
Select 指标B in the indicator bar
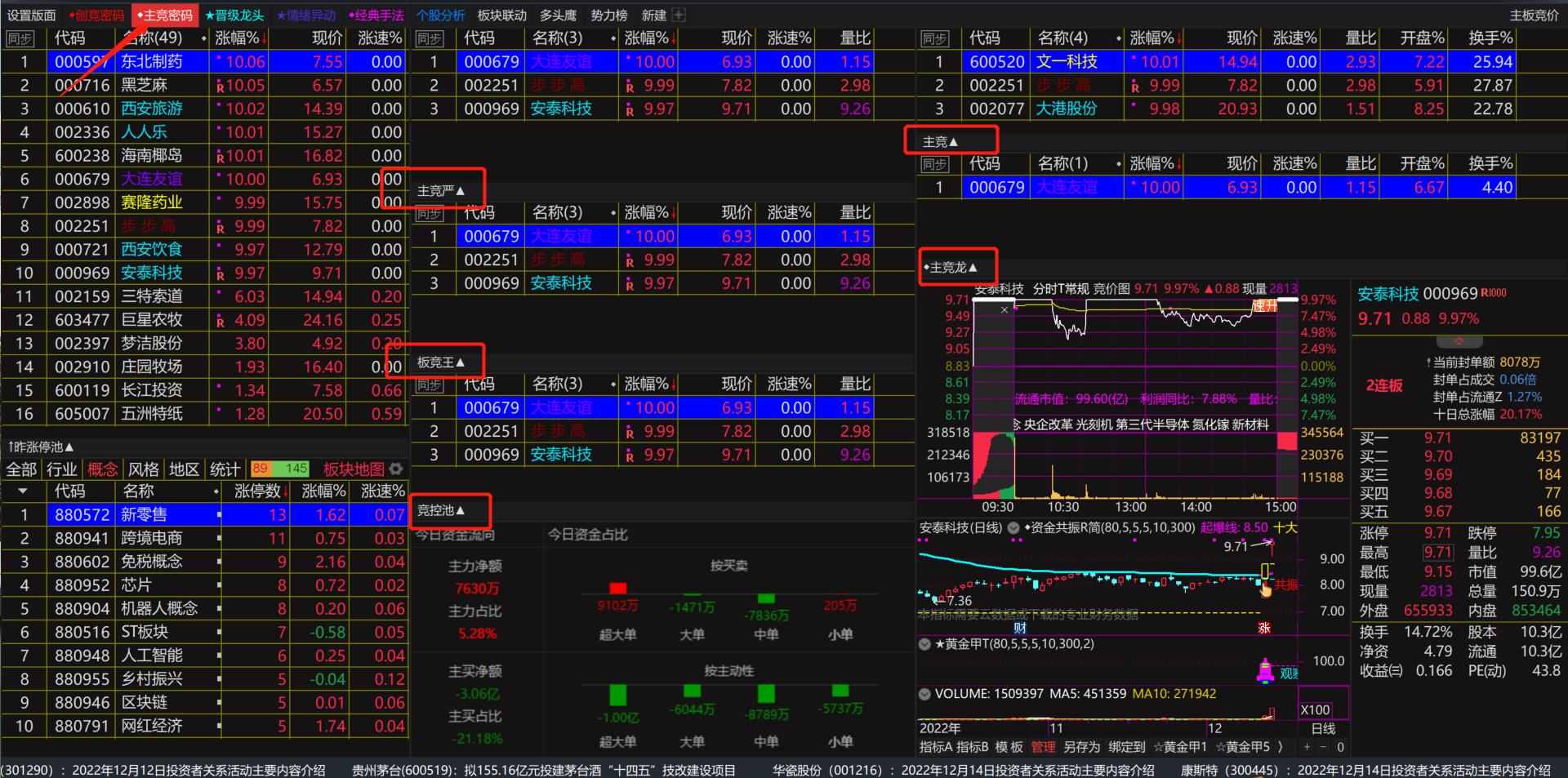pyautogui.click(x=972, y=746)
